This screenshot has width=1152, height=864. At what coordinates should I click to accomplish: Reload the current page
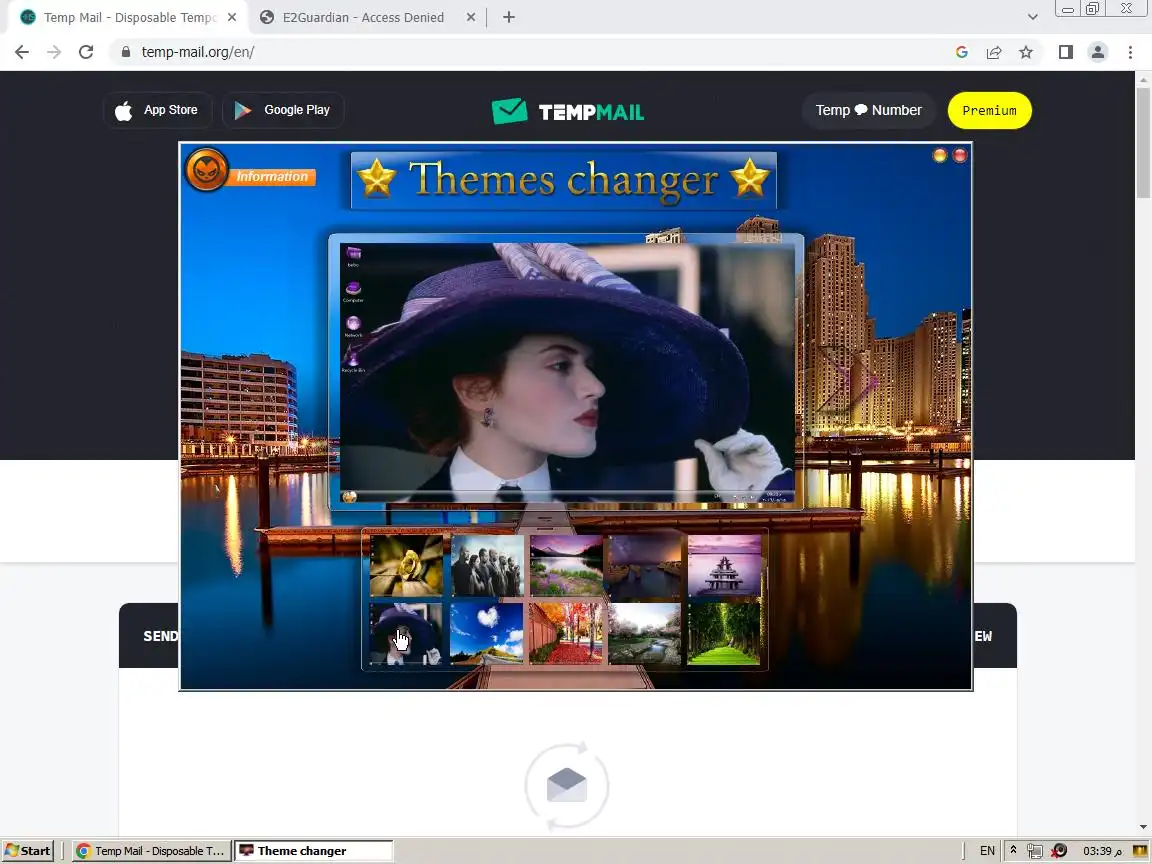86,52
